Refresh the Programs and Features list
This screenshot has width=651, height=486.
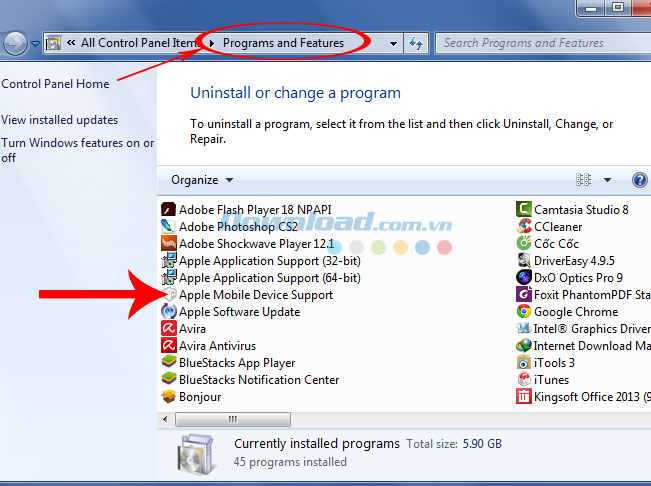(x=416, y=43)
